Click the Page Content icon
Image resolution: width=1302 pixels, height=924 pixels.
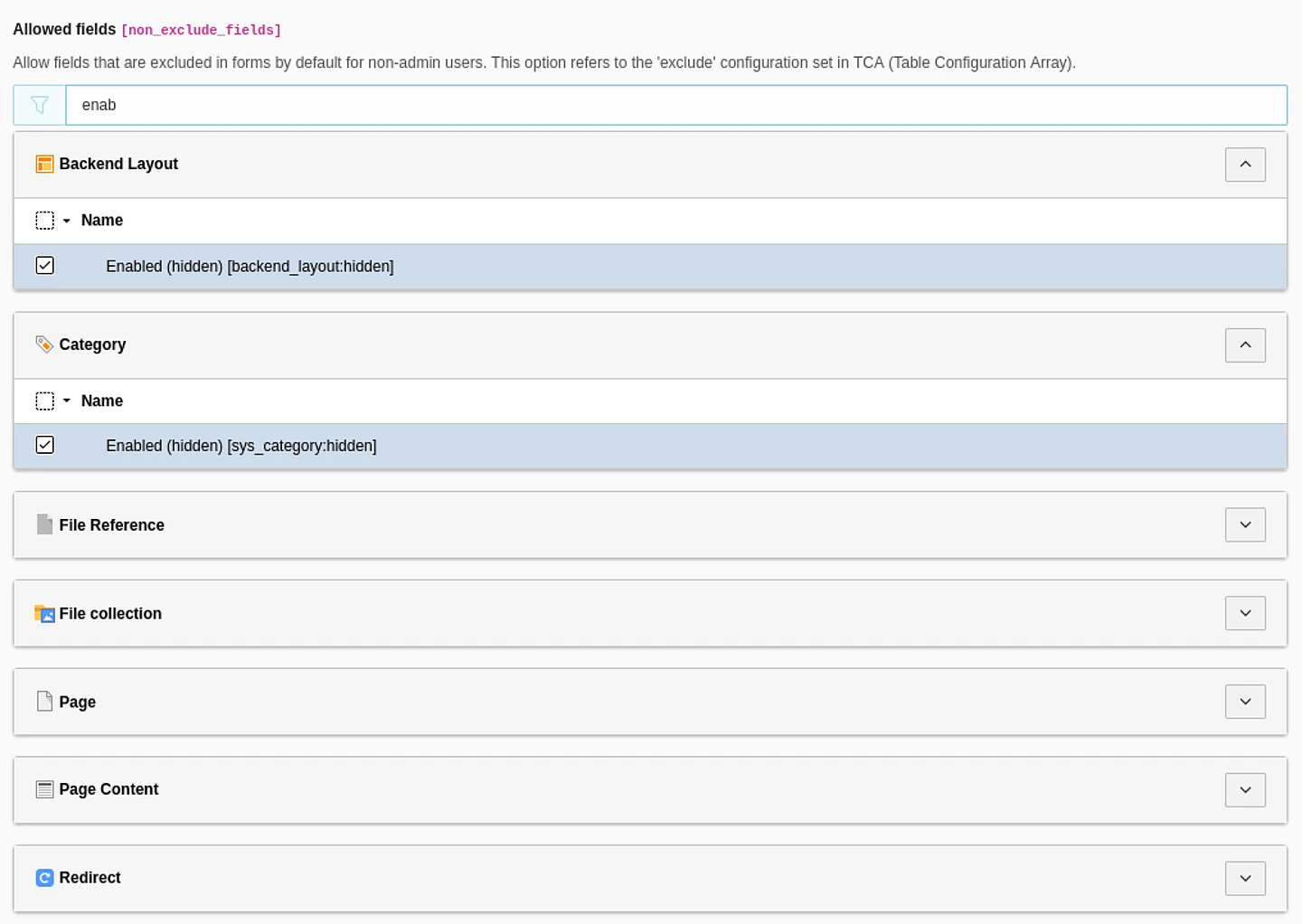(44, 789)
